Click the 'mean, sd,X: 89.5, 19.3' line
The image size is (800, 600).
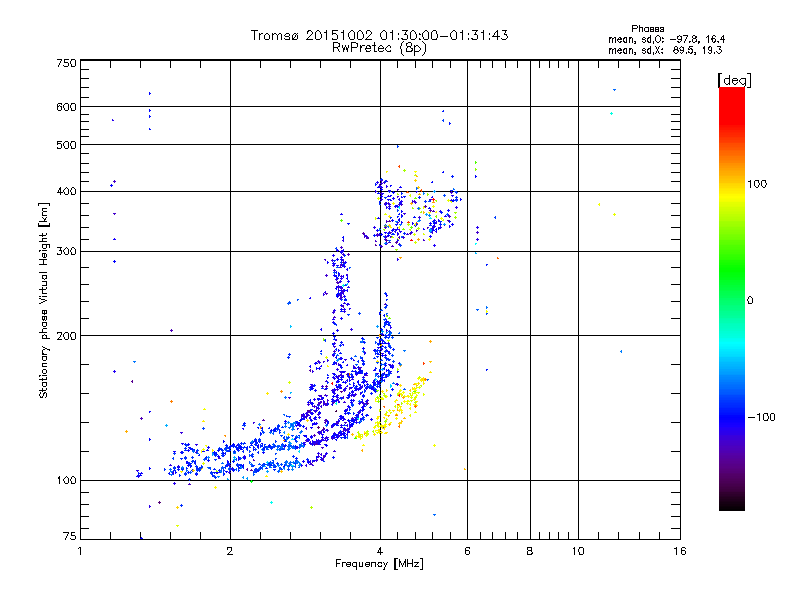[665, 50]
